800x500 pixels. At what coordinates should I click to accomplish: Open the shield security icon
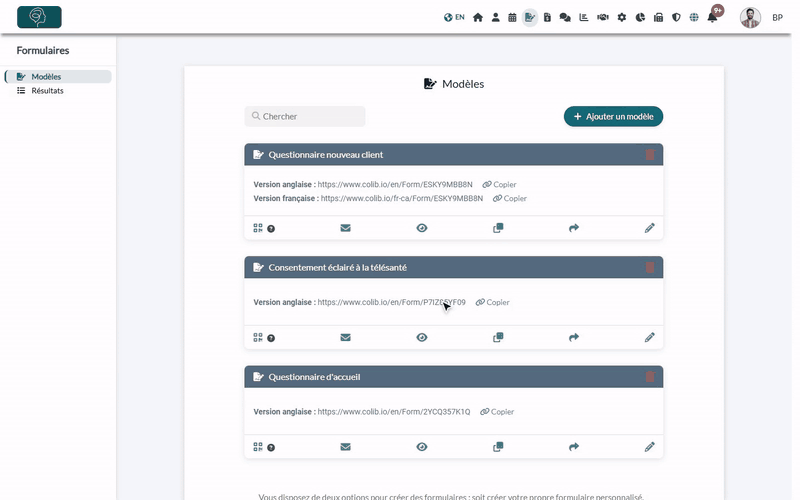676,17
